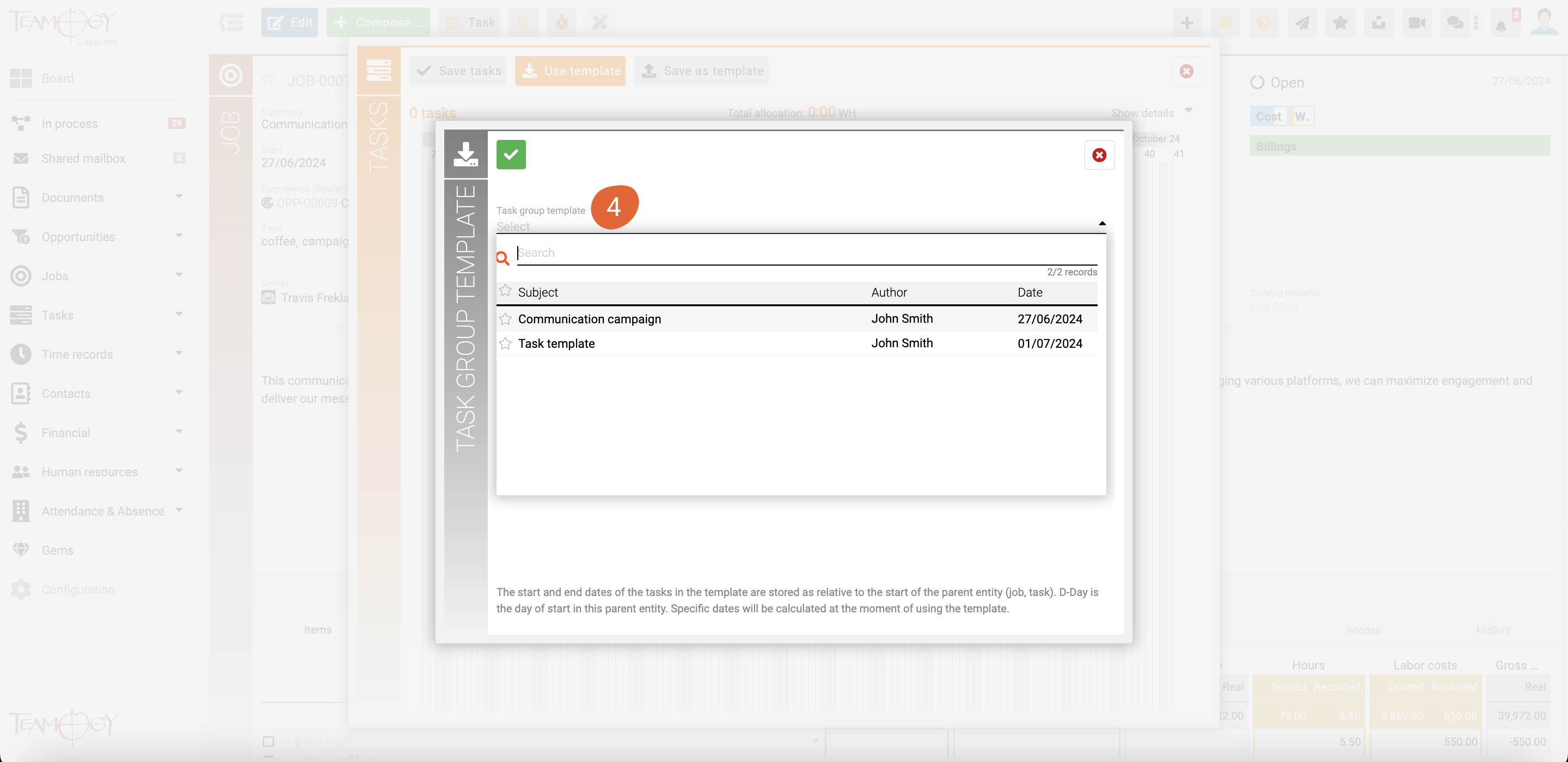1568x762 pixels.
Task: Expand Show details dropdown
Action: 1151,113
